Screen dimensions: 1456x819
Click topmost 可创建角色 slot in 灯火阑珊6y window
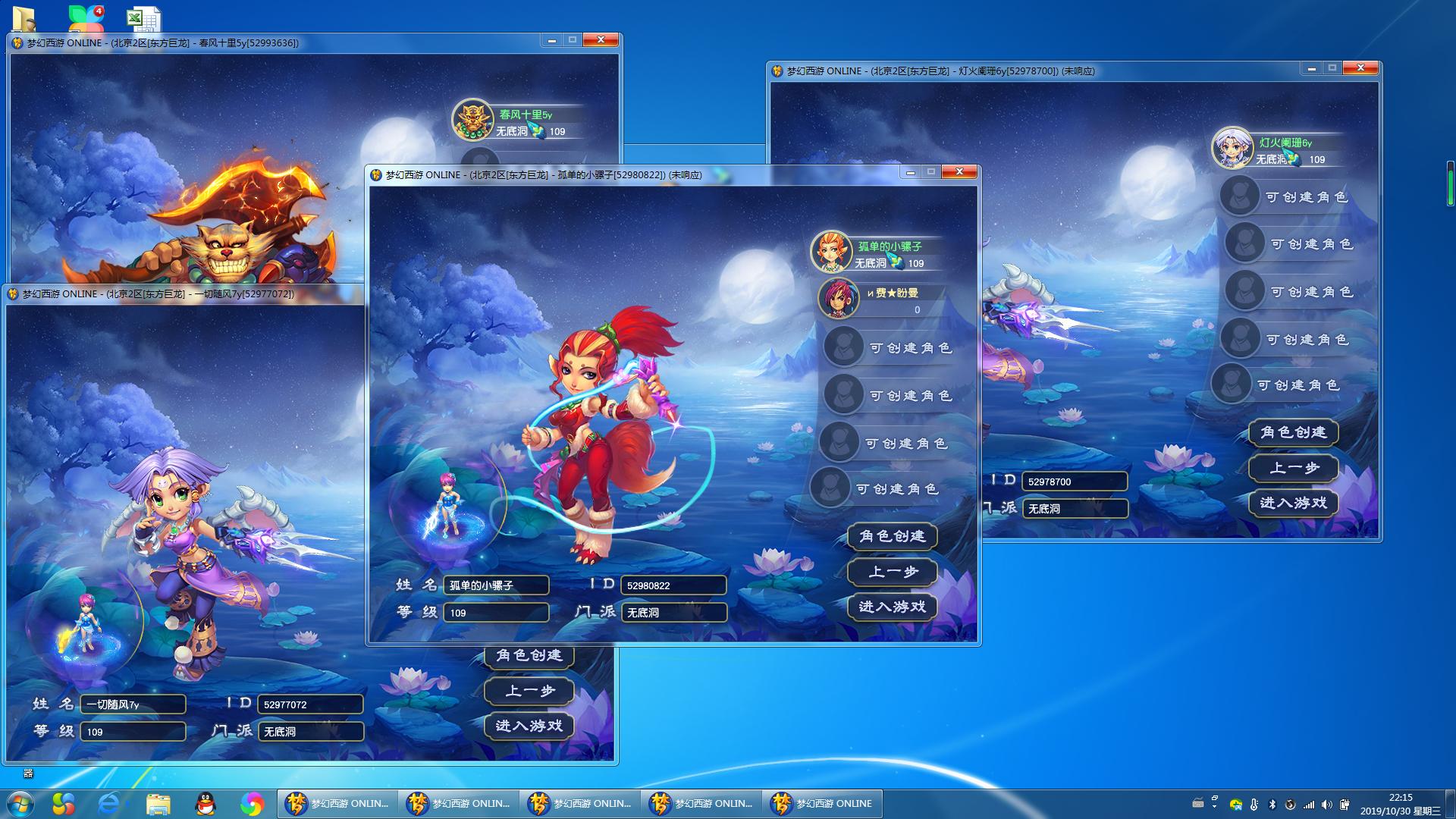[x=1284, y=196]
